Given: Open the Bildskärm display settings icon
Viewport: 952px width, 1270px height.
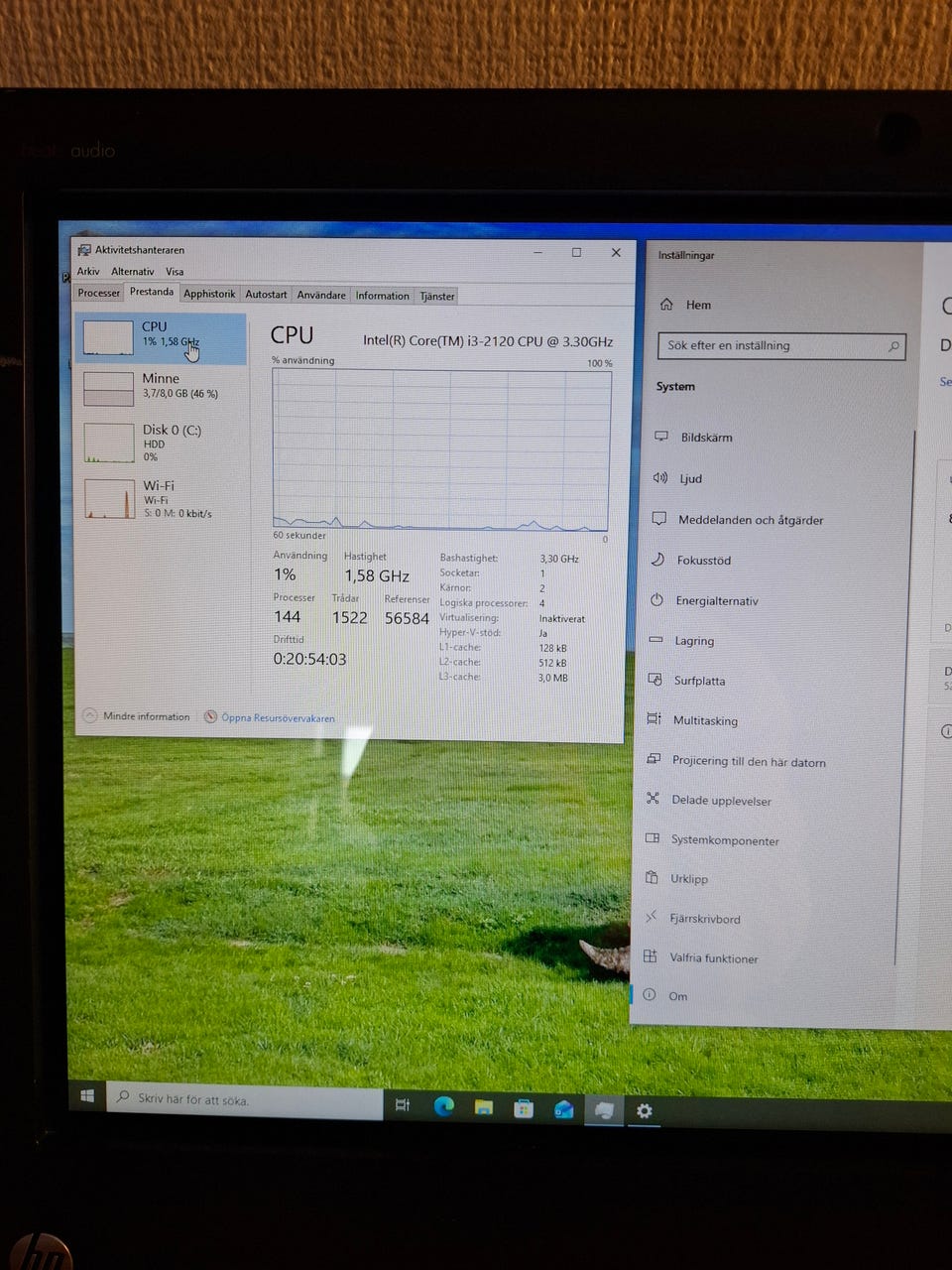Looking at the screenshot, I should pos(660,437).
